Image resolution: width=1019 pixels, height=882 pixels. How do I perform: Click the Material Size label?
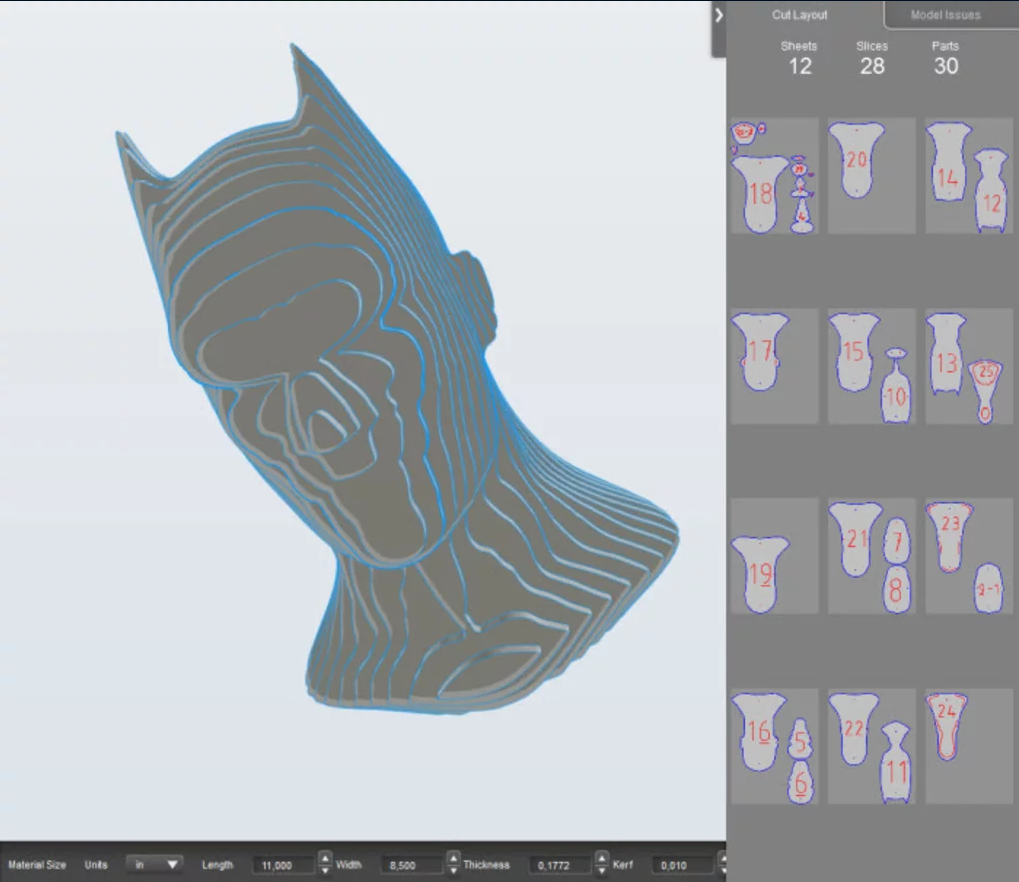pyautogui.click(x=37, y=864)
